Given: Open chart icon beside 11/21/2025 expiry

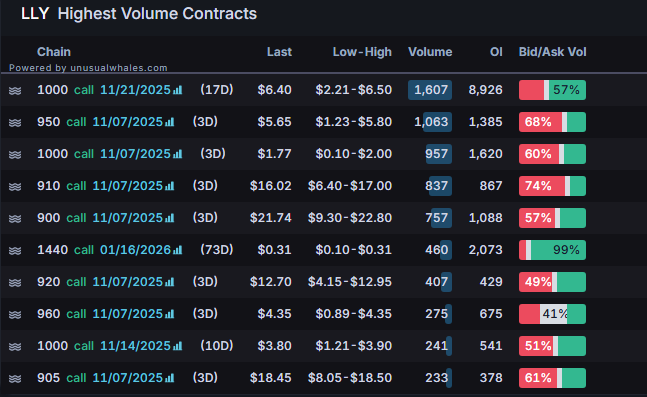Looking at the screenshot, I should 177,90.
